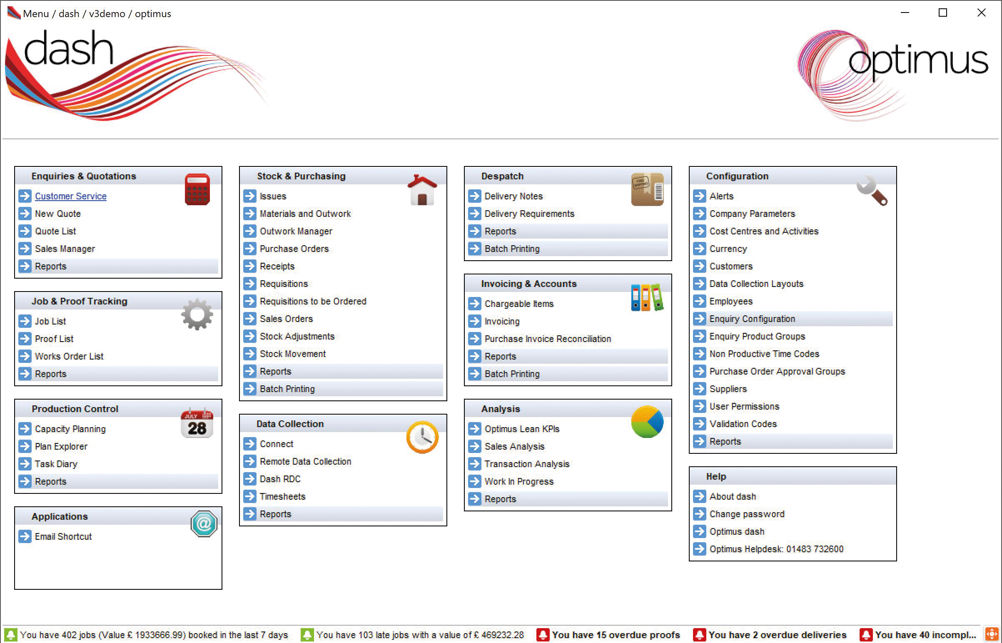Image resolution: width=1002 pixels, height=643 pixels.
Task: Click the red calculator icon in Enquiries & Quotations
Action: (x=197, y=190)
